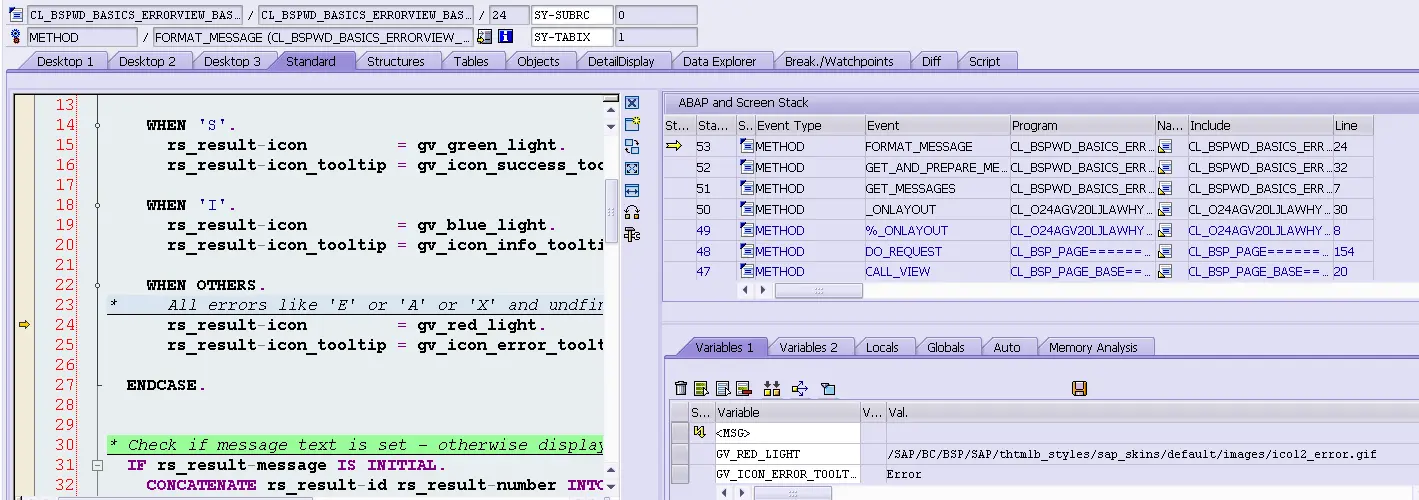Click the SY-SUBRC field

pyautogui.click(x=571, y=15)
